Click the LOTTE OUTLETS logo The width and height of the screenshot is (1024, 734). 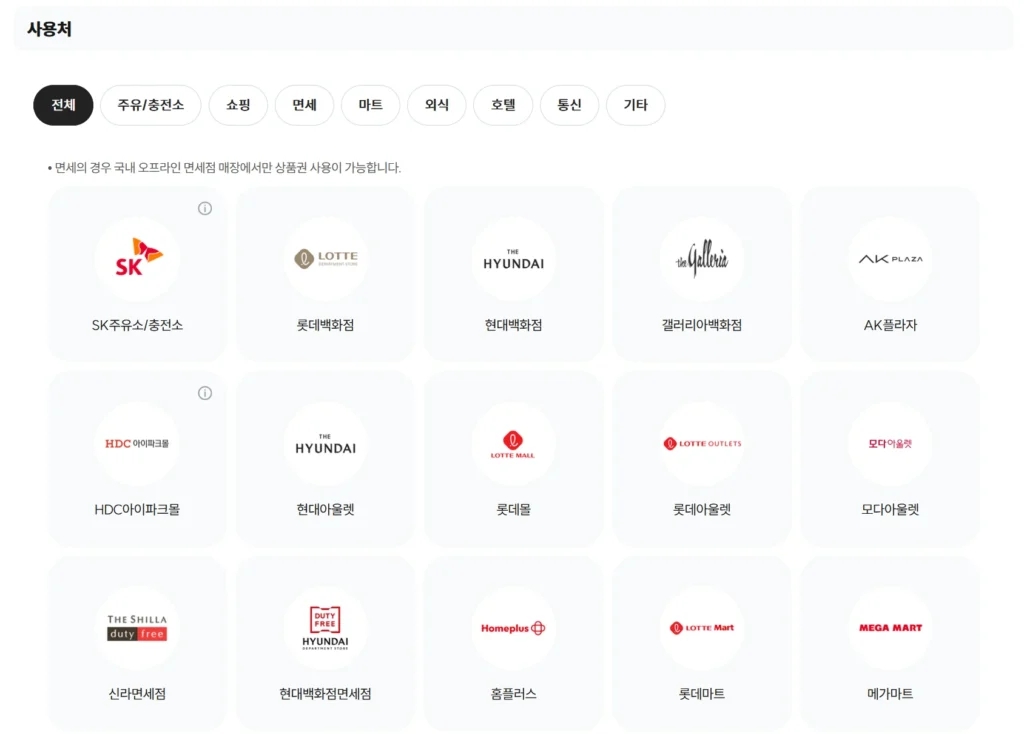click(701, 443)
